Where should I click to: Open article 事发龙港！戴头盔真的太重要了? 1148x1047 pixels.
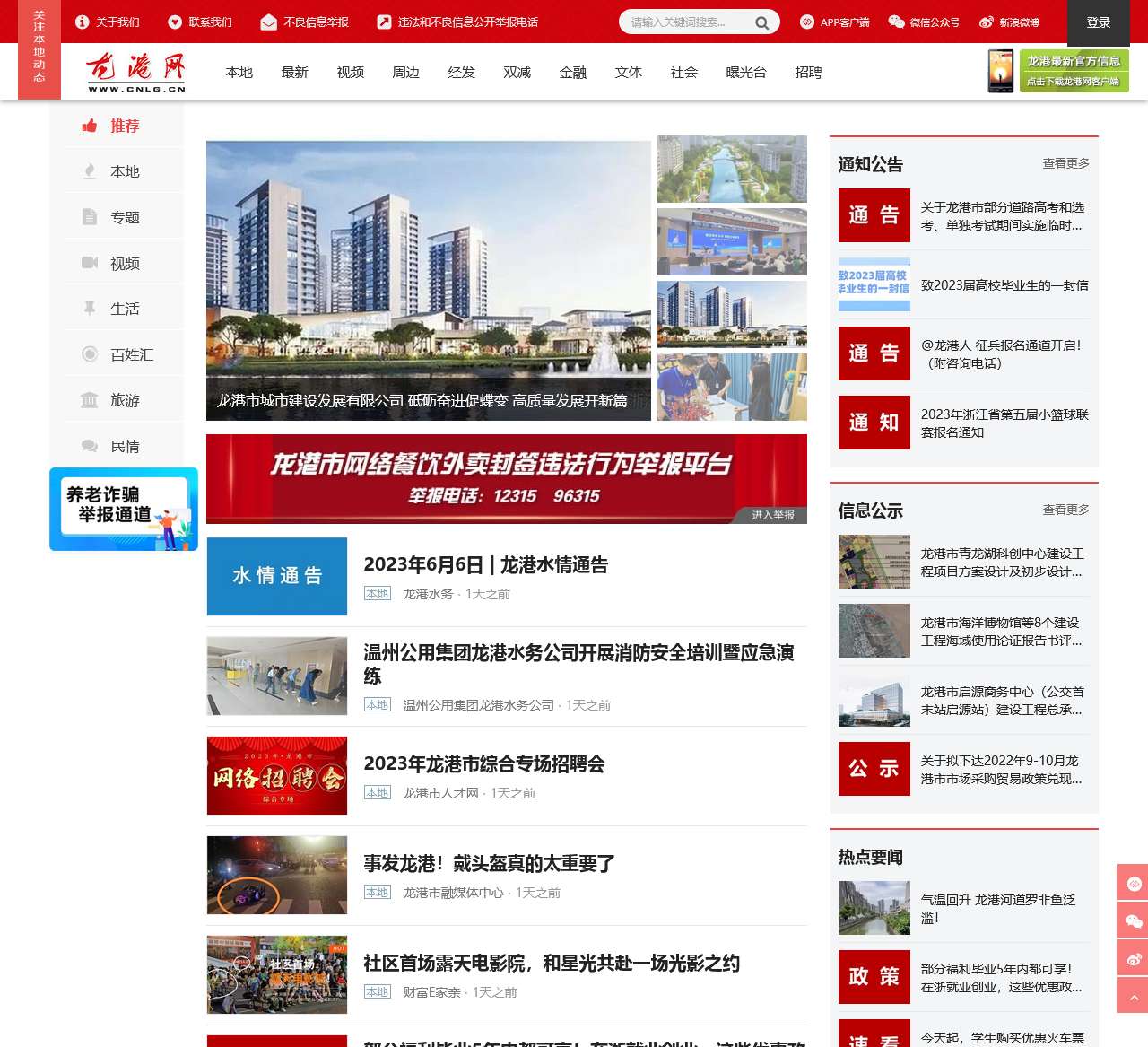click(489, 863)
